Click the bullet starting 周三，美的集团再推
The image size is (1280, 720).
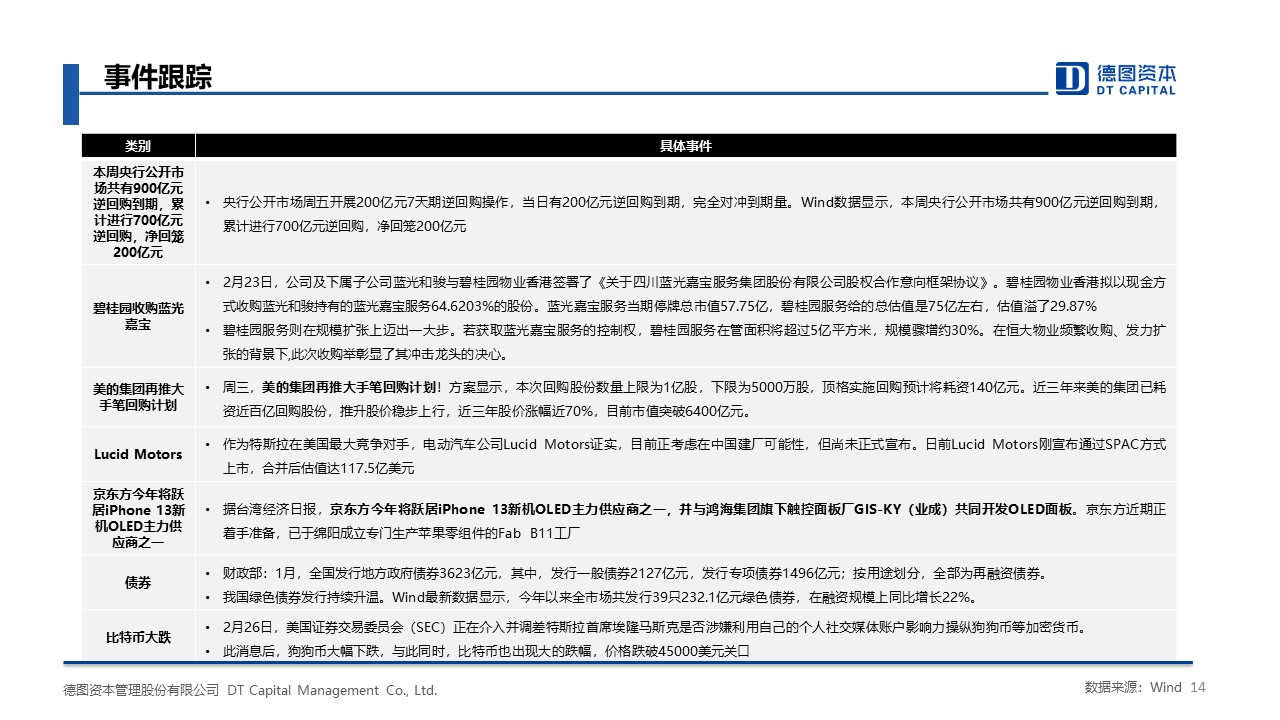[684, 398]
